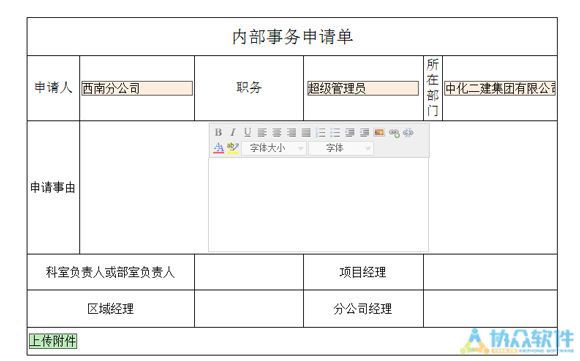Open the yellow highlight color tool
The width and height of the screenshot is (580, 361).
(x=233, y=148)
